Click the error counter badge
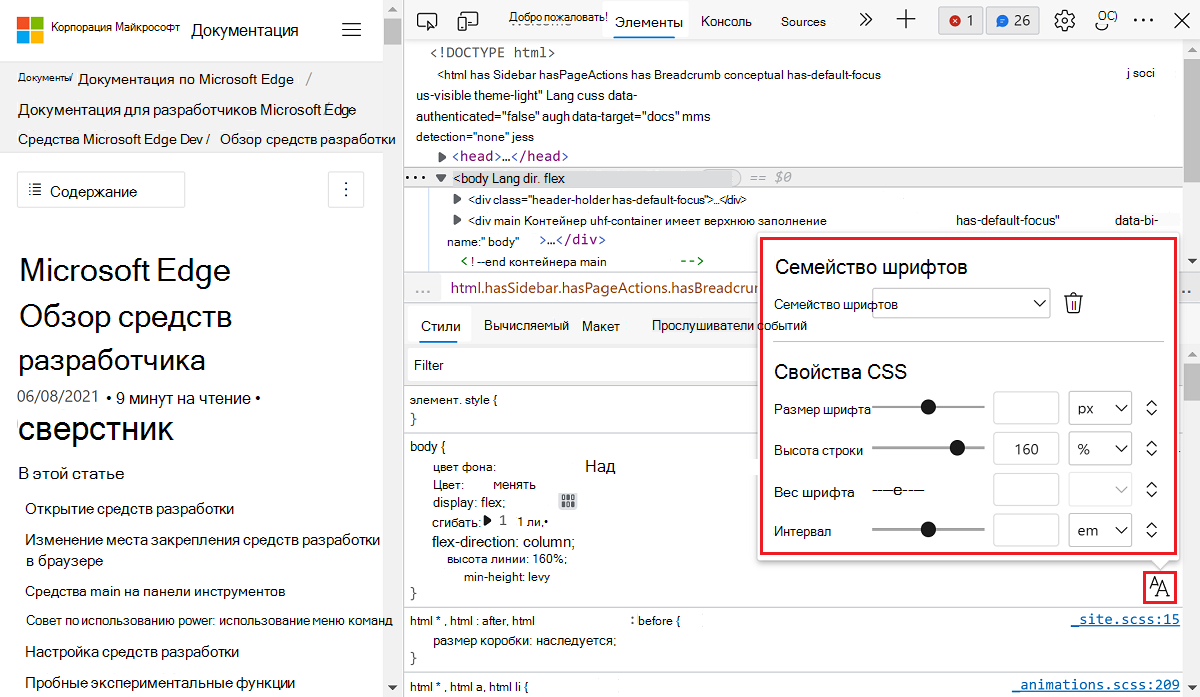 [x=960, y=20]
